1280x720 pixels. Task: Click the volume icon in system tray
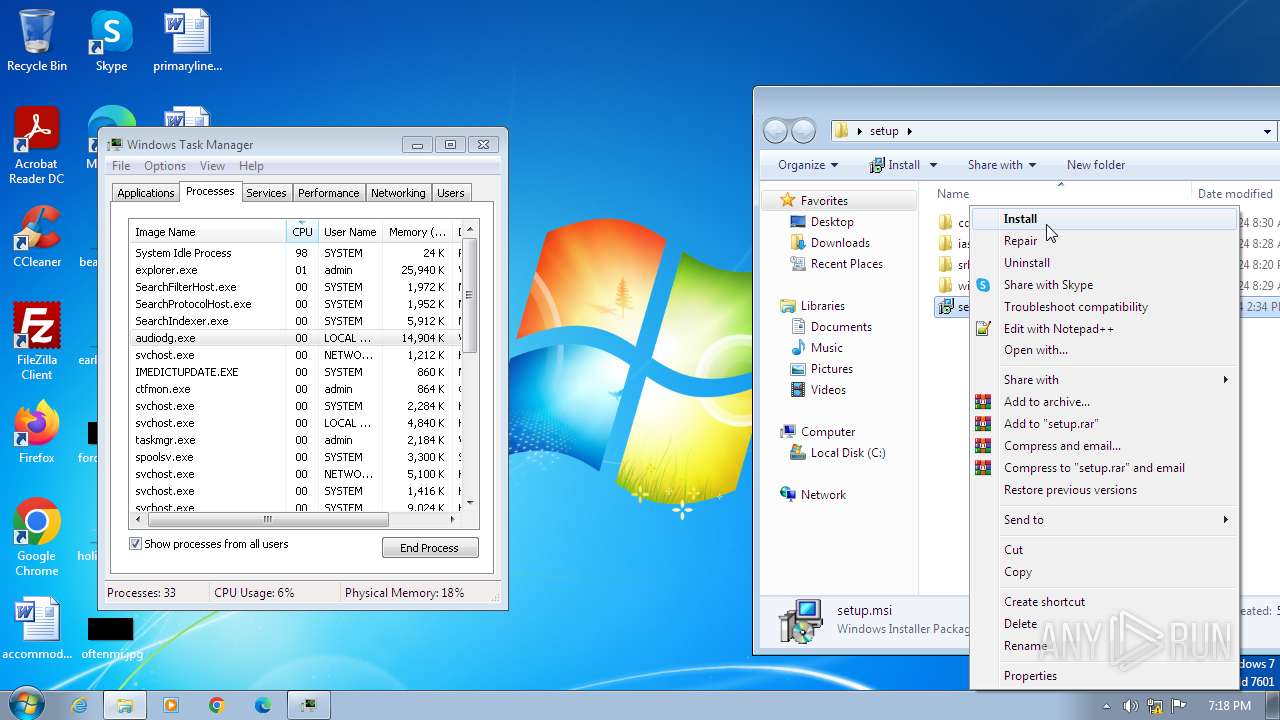pyautogui.click(x=1131, y=706)
